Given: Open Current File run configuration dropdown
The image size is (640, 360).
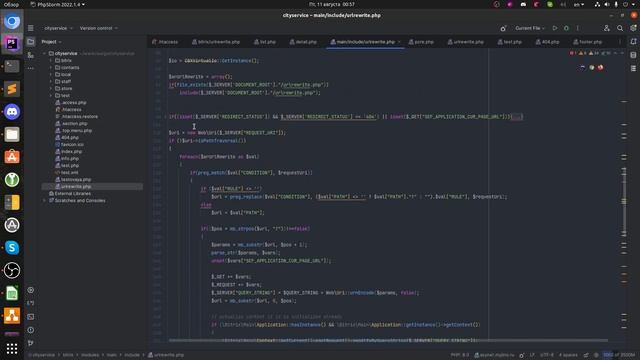Looking at the screenshot, I should pos(530,28).
